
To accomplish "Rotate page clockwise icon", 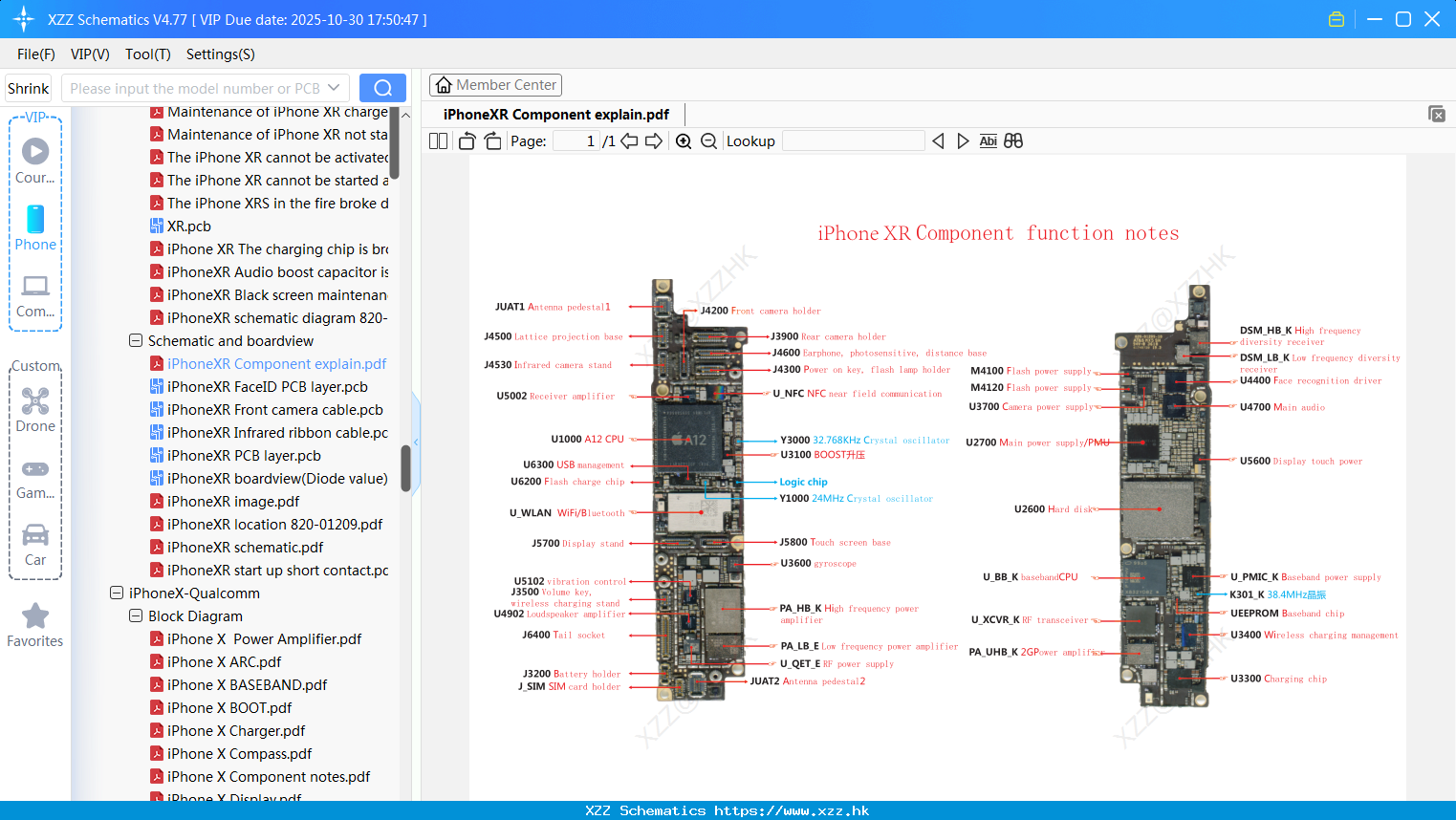I will point(492,141).
